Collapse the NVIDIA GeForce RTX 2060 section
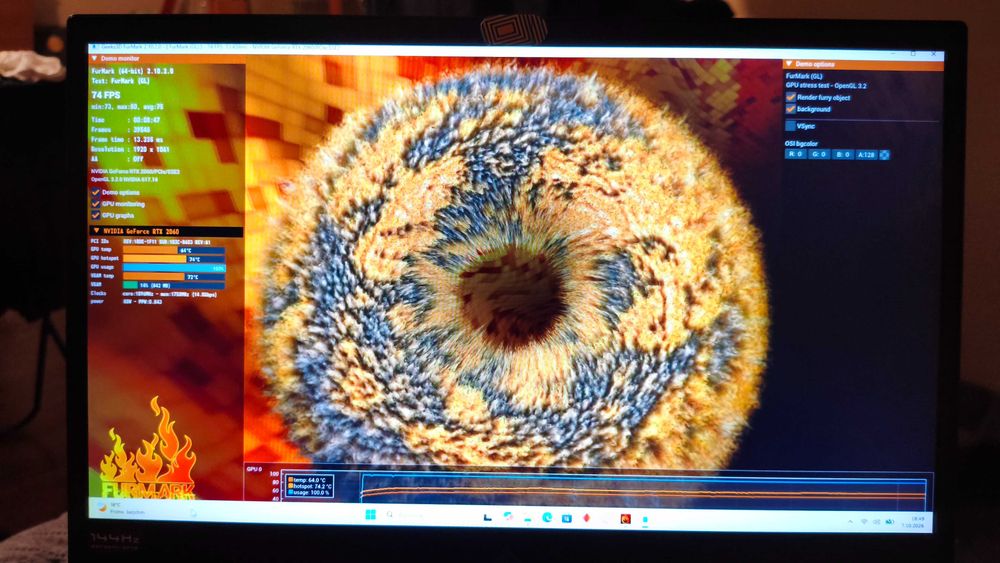Image resolution: width=1000 pixels, height=563 pixels. [x=96, y=231]
